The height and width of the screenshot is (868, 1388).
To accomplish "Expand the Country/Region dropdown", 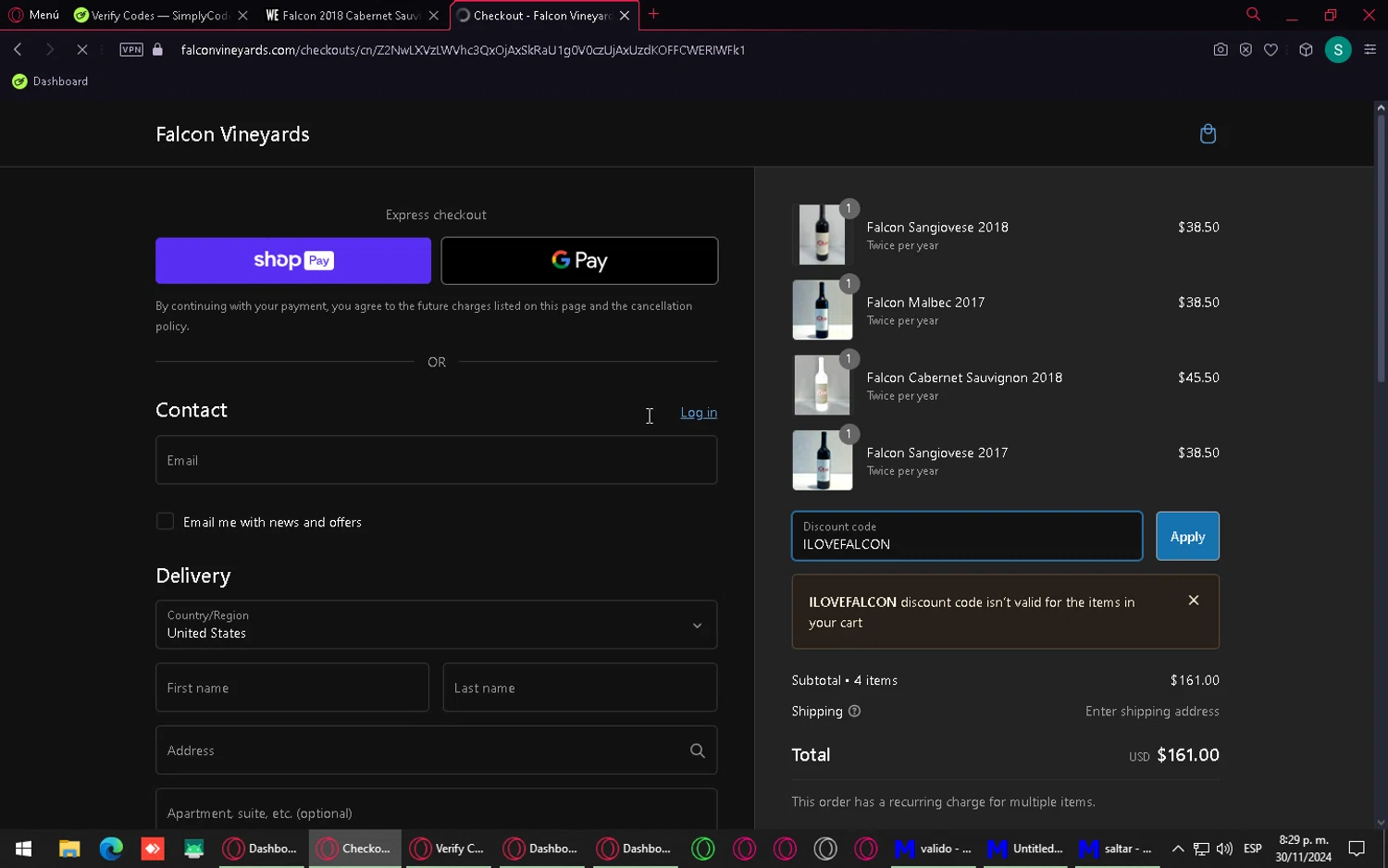I will click(436, 625).
